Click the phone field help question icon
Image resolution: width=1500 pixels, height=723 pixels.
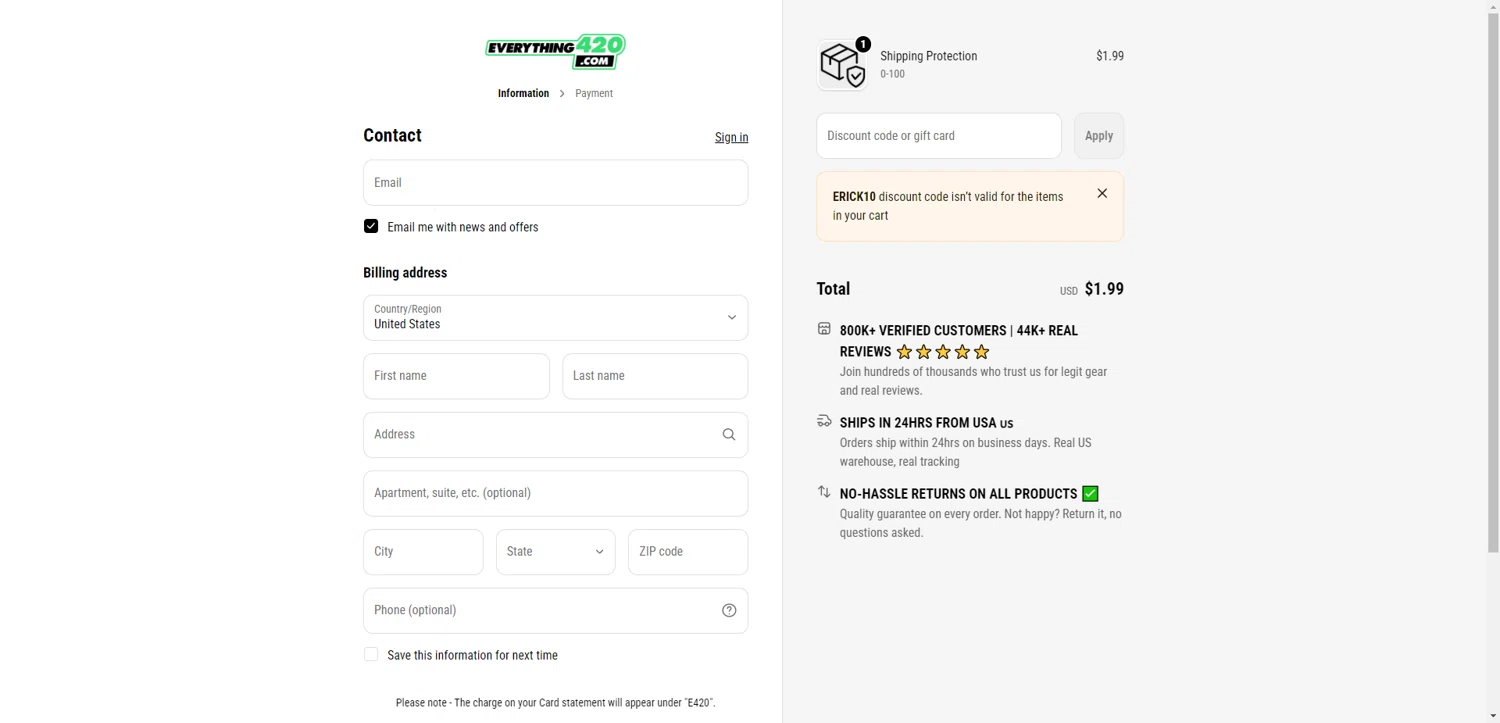(729, 610)
